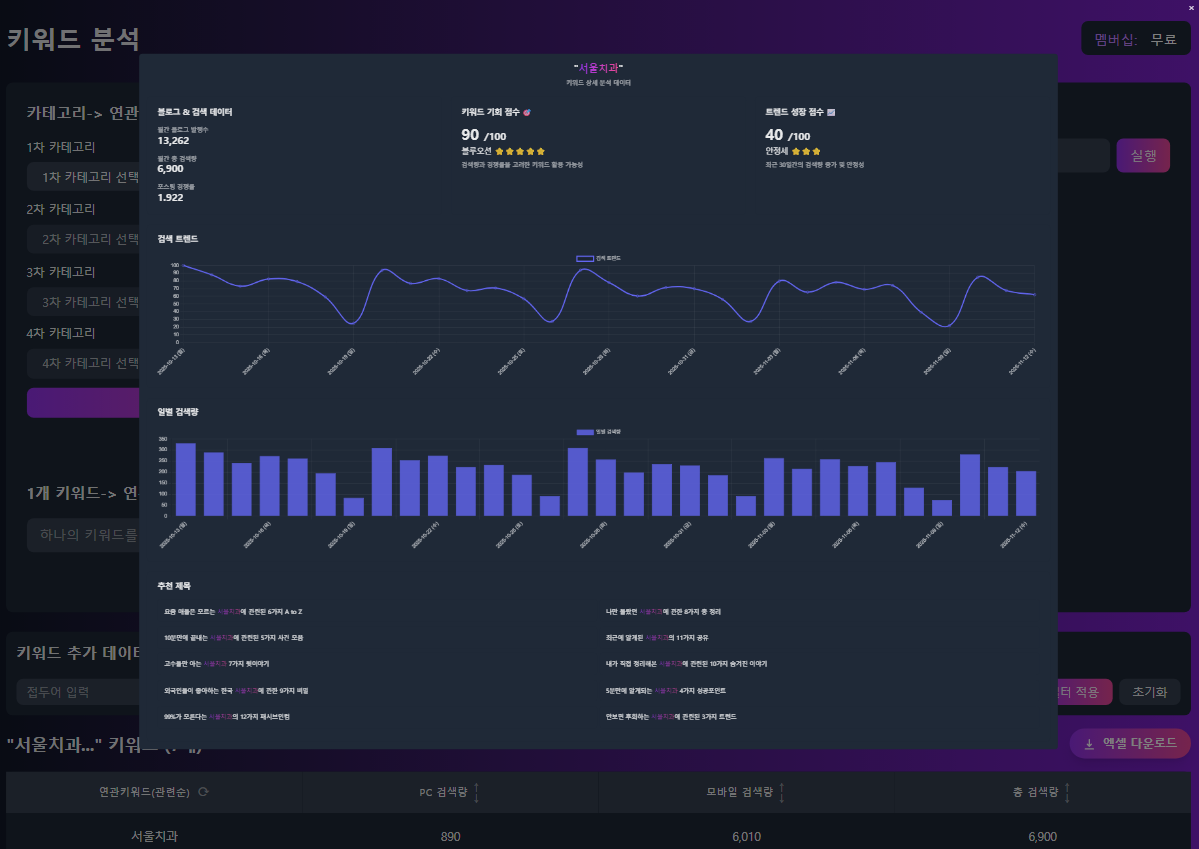Close the keyword detail popup with X
This screenshot has width=1199, height=849.
tap(1190, 7)
